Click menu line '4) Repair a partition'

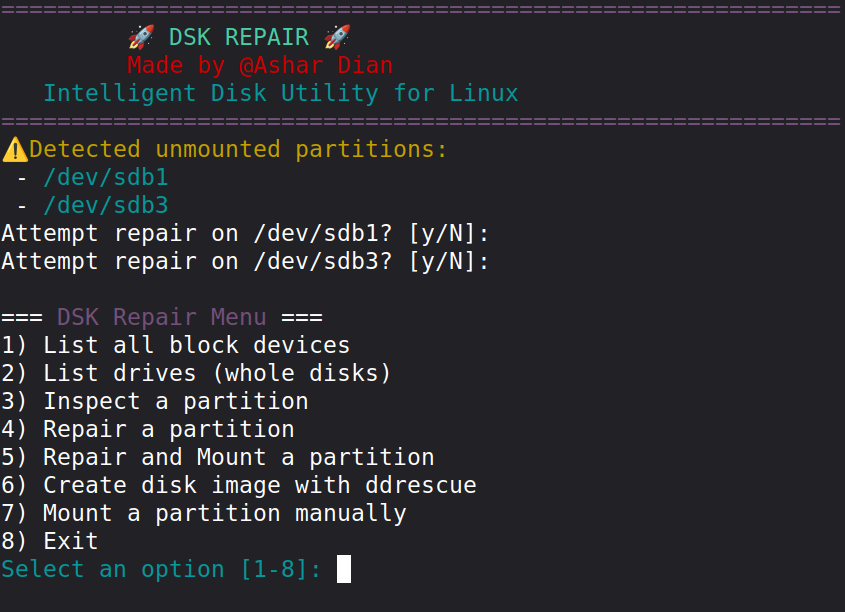point(148,429)
